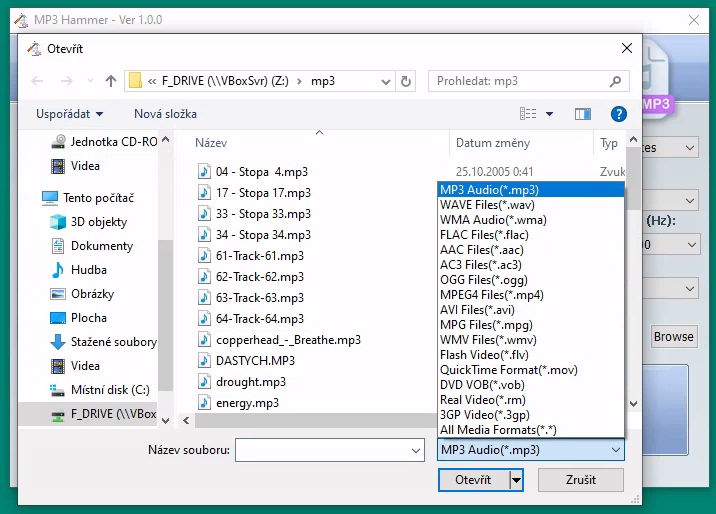Select the DASTYCH.MP3 file
This screenshot has height=514, width=716.
pyautogui.click(x=255, y=360)
